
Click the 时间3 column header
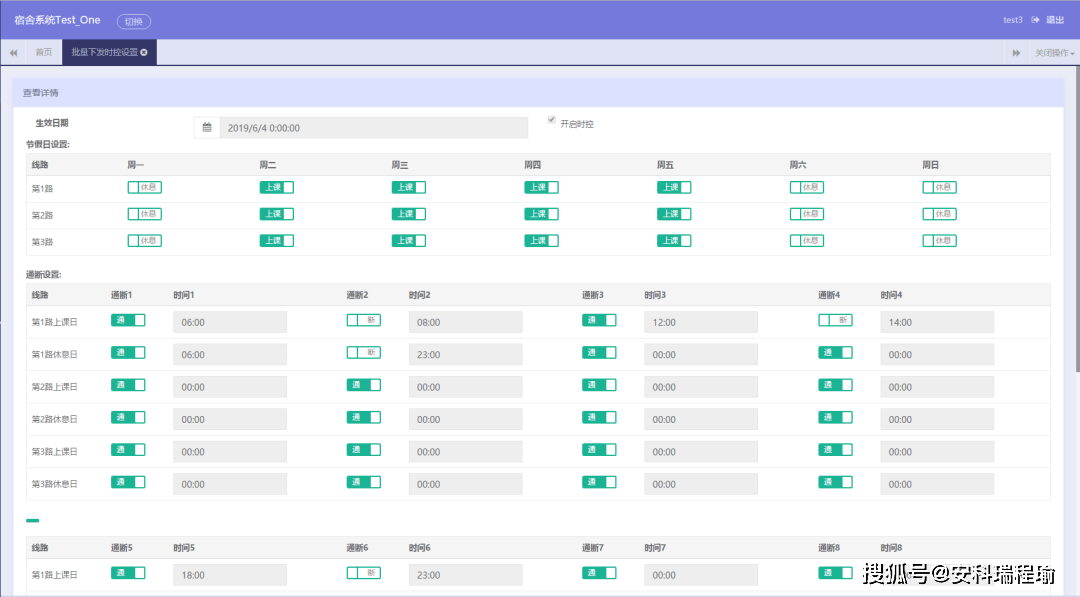[655, 295]
